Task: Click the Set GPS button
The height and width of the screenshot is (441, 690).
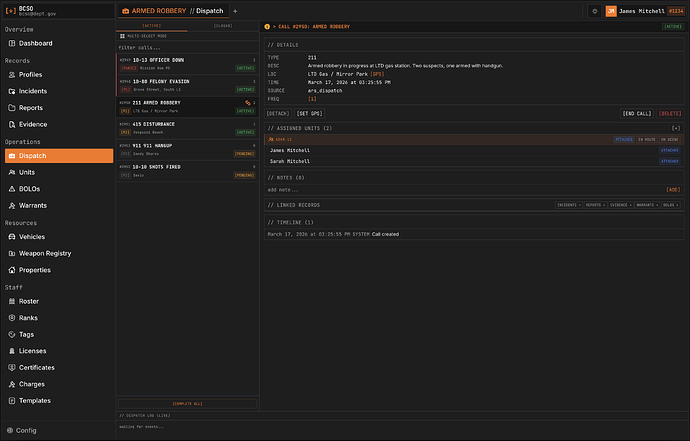Action: [x=309, y=114]
